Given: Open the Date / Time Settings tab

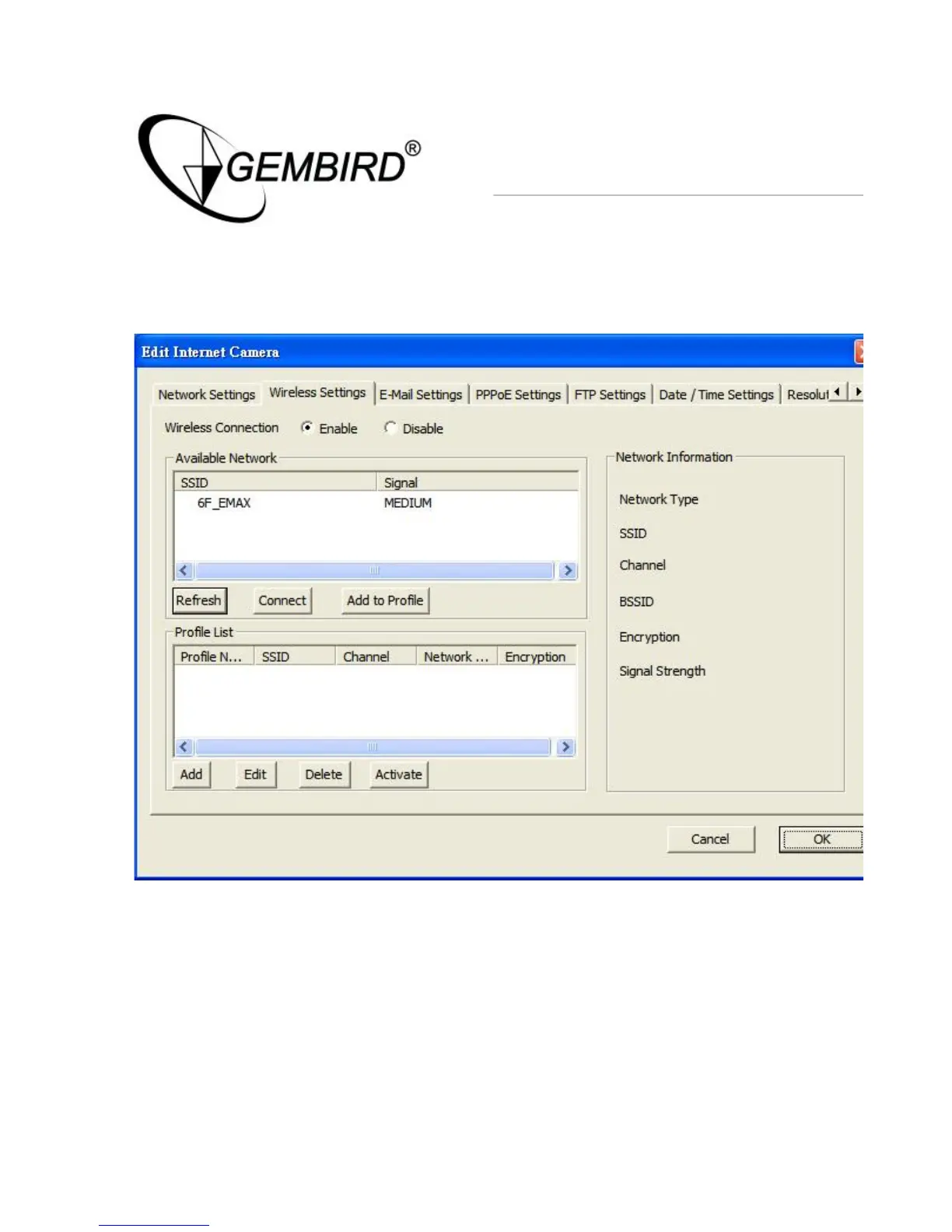Looking at the screenshot, I should (x=716, y=394).
